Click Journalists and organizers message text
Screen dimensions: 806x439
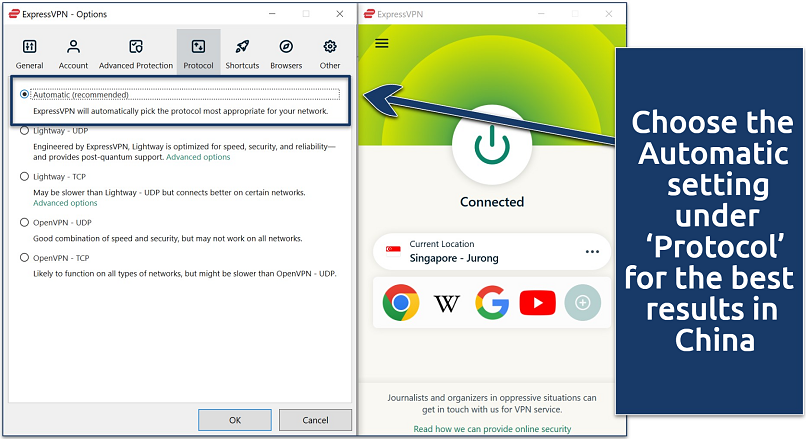[x=492, y=404]
